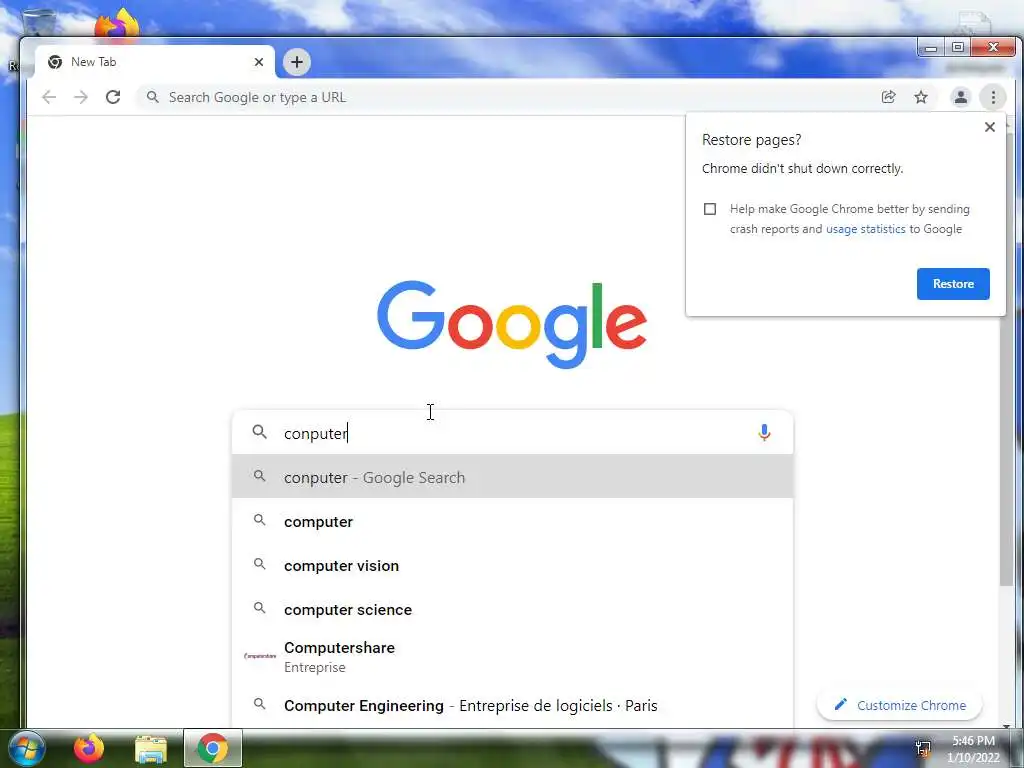Click the magnifier in Google search box
Screen dimensions: 1024x768
click(x=260, y=432)
